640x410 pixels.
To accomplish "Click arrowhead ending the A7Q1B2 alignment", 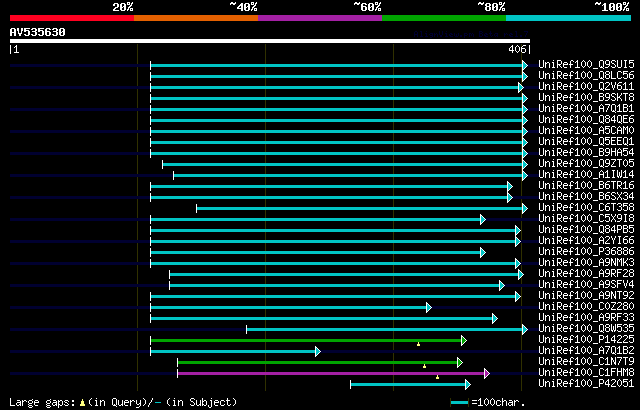I will [x=318, y=351].
